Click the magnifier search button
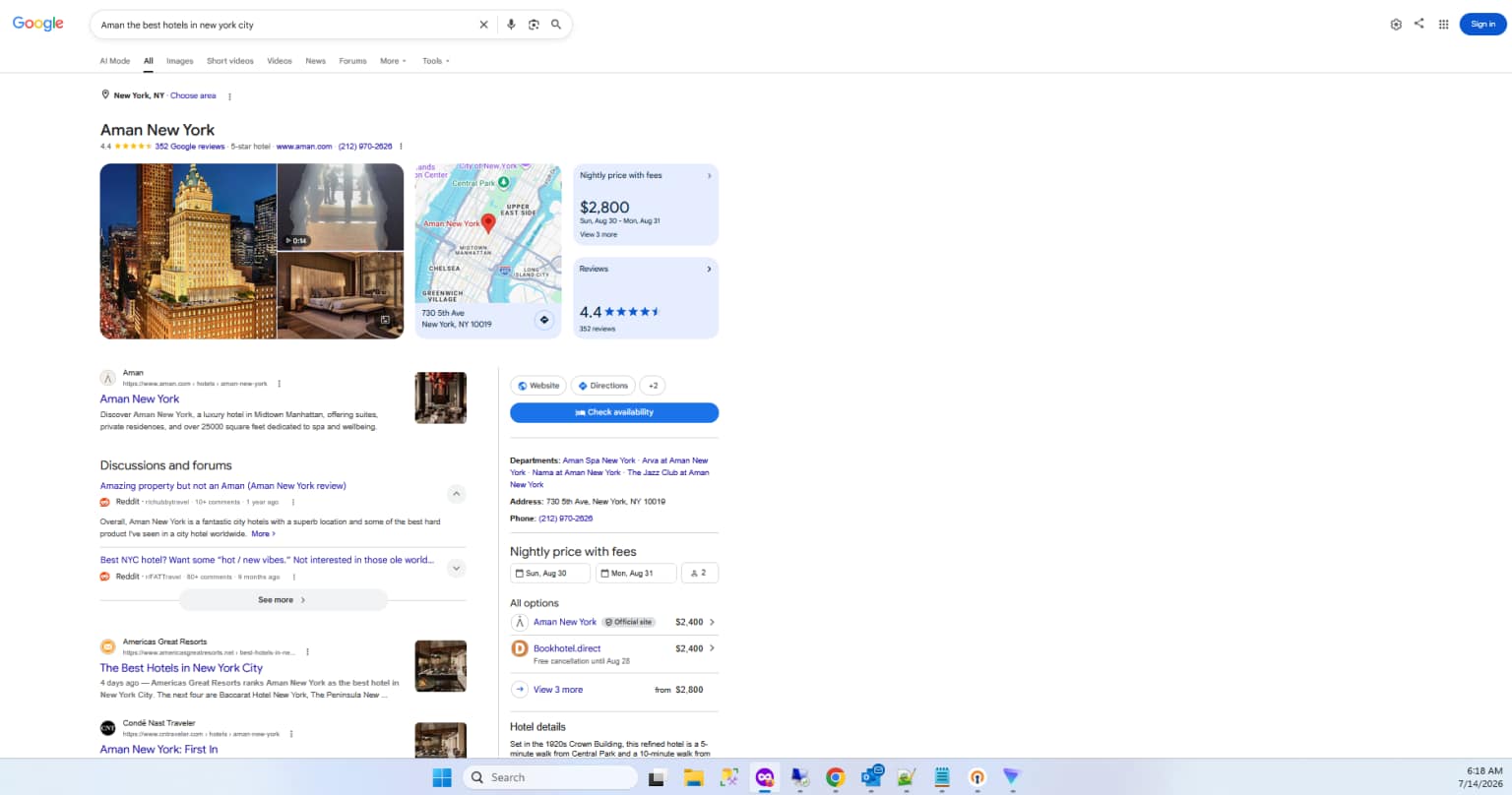The image size is (1512, 795). click(x=556, y=25)
